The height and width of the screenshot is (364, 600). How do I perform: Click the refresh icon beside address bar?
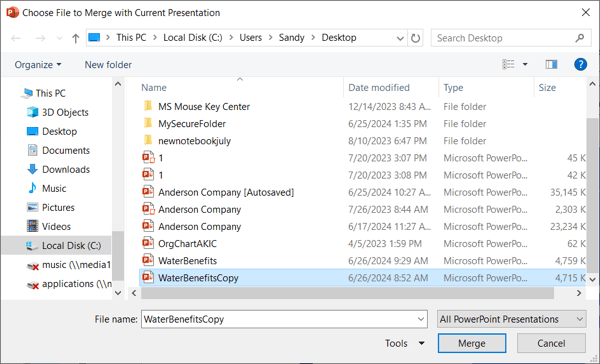[415, 38]
